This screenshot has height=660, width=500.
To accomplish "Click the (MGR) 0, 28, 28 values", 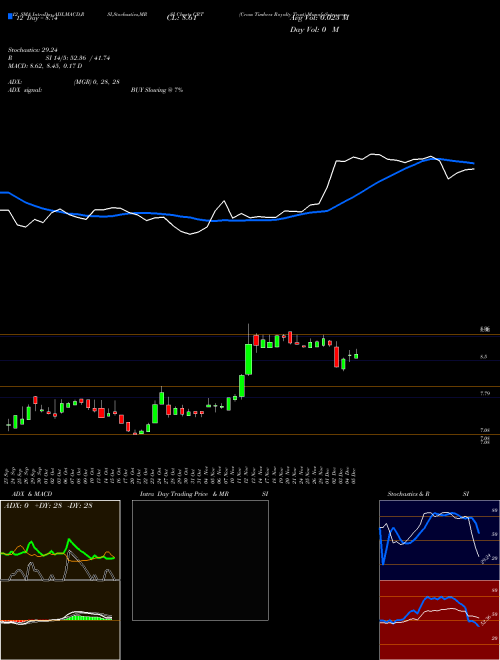I will click(x=96, y=82).
